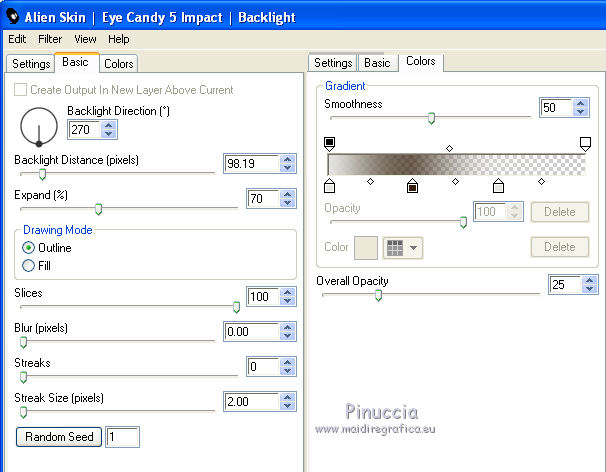606x472 pixels.
Task: Open the color palette grid picker
Action: 403,247
